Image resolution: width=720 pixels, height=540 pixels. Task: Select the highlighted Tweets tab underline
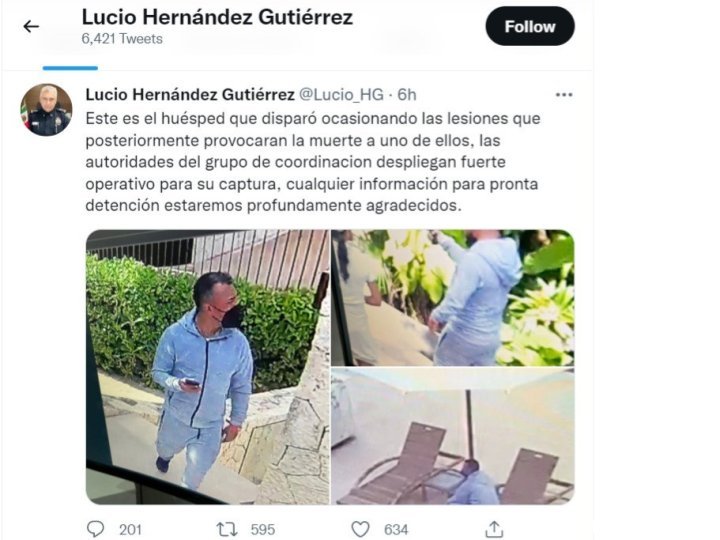pyautogui.click(x=70, y=68)
